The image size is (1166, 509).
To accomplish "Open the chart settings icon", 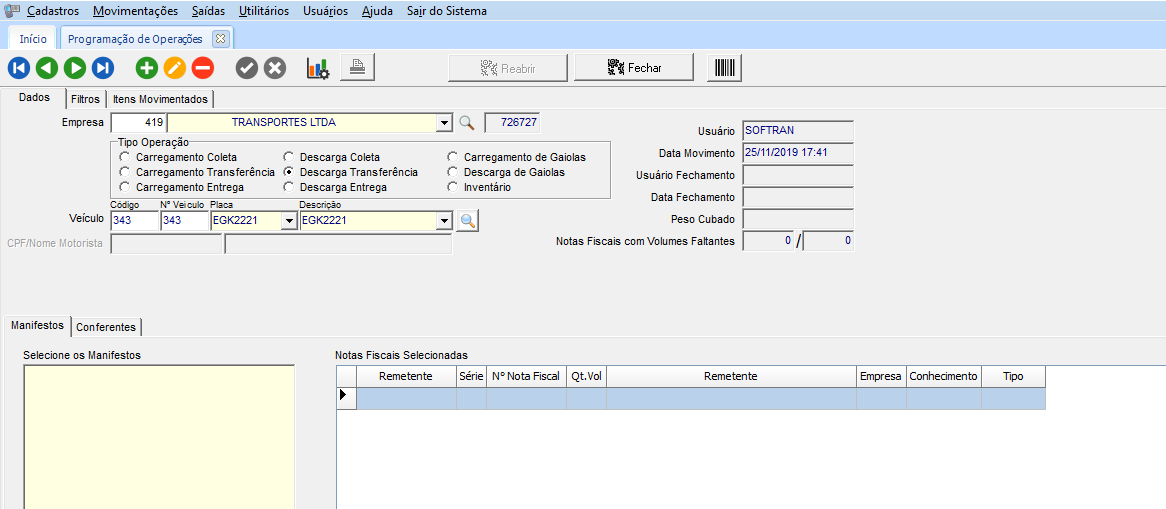I will [318, 68].
